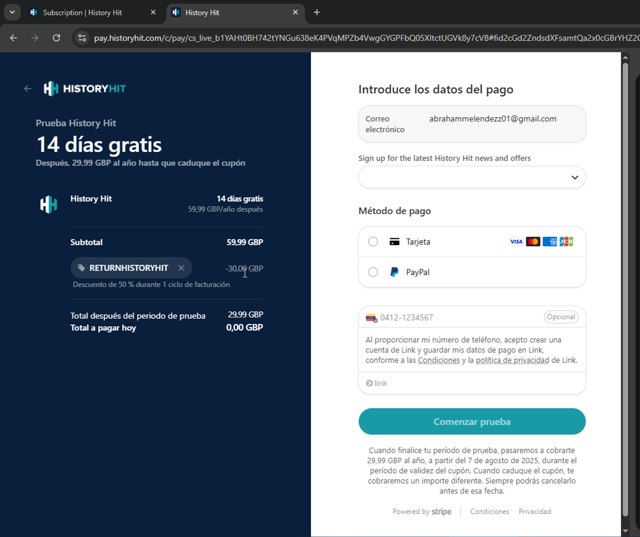
Task: Open the footer Privacidad link
Action: pyautogui.click(x=535, y=512)
